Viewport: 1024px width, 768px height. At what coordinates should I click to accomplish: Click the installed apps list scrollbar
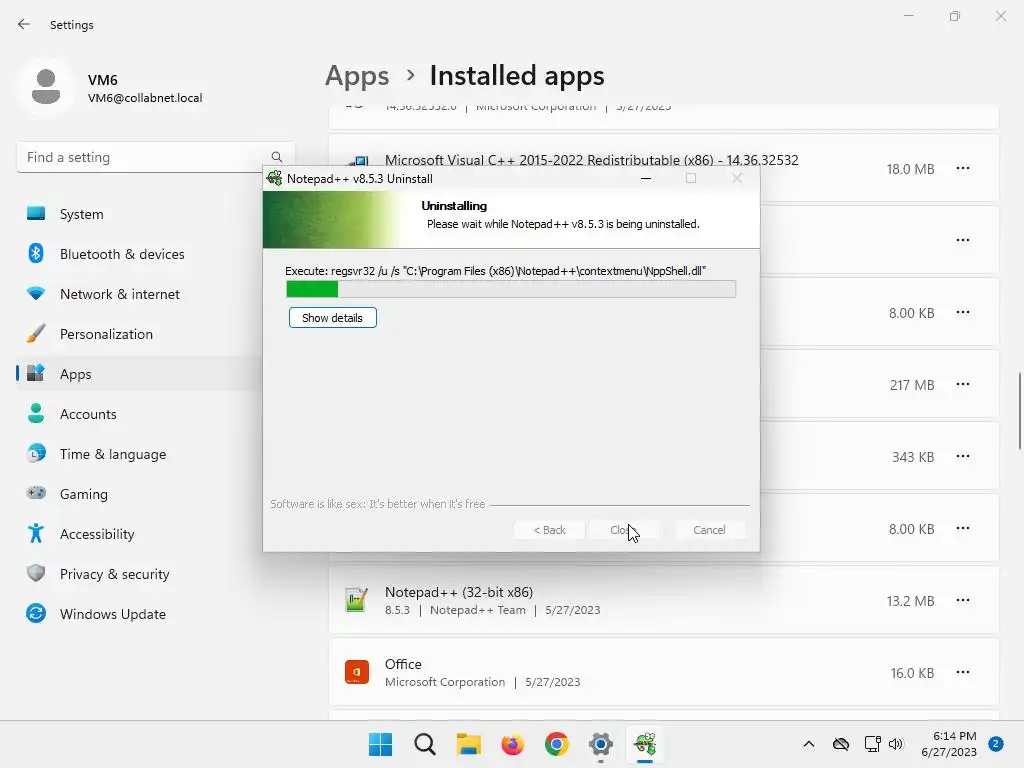1019,411
